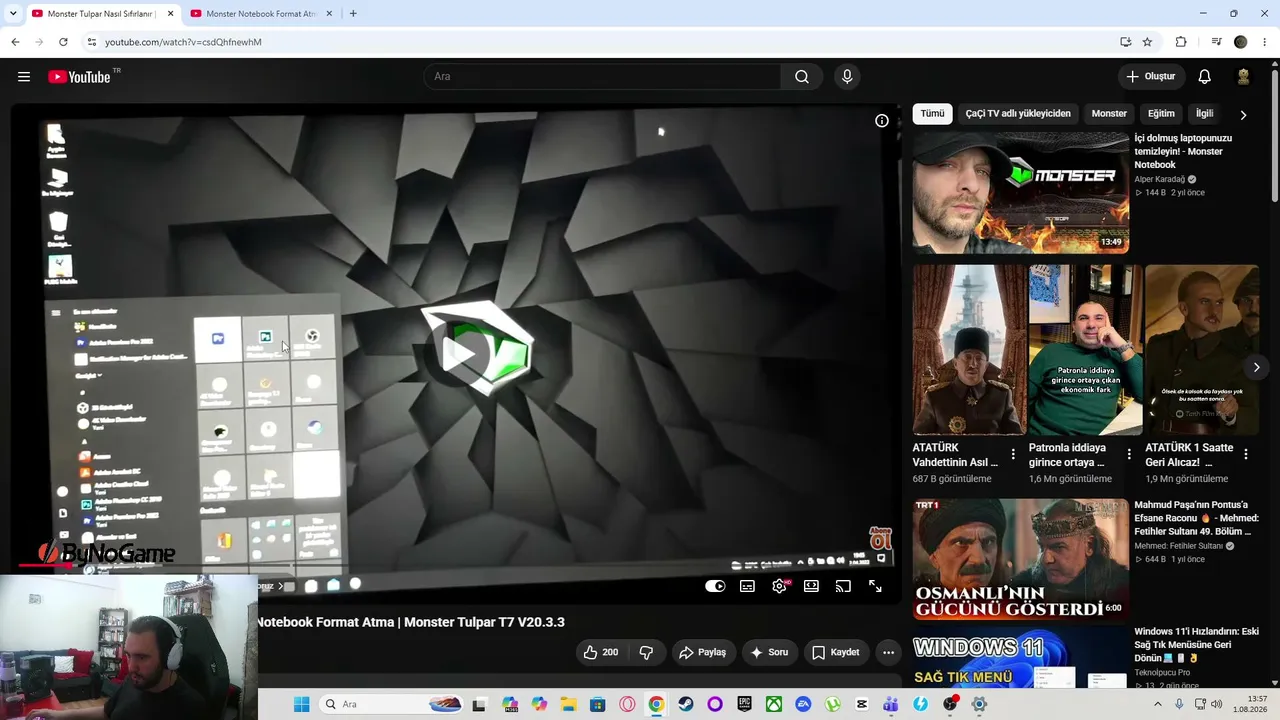1280x720 pixels.
Task: Open the taskbar volume control
Action: click(x=1216, y=704)
